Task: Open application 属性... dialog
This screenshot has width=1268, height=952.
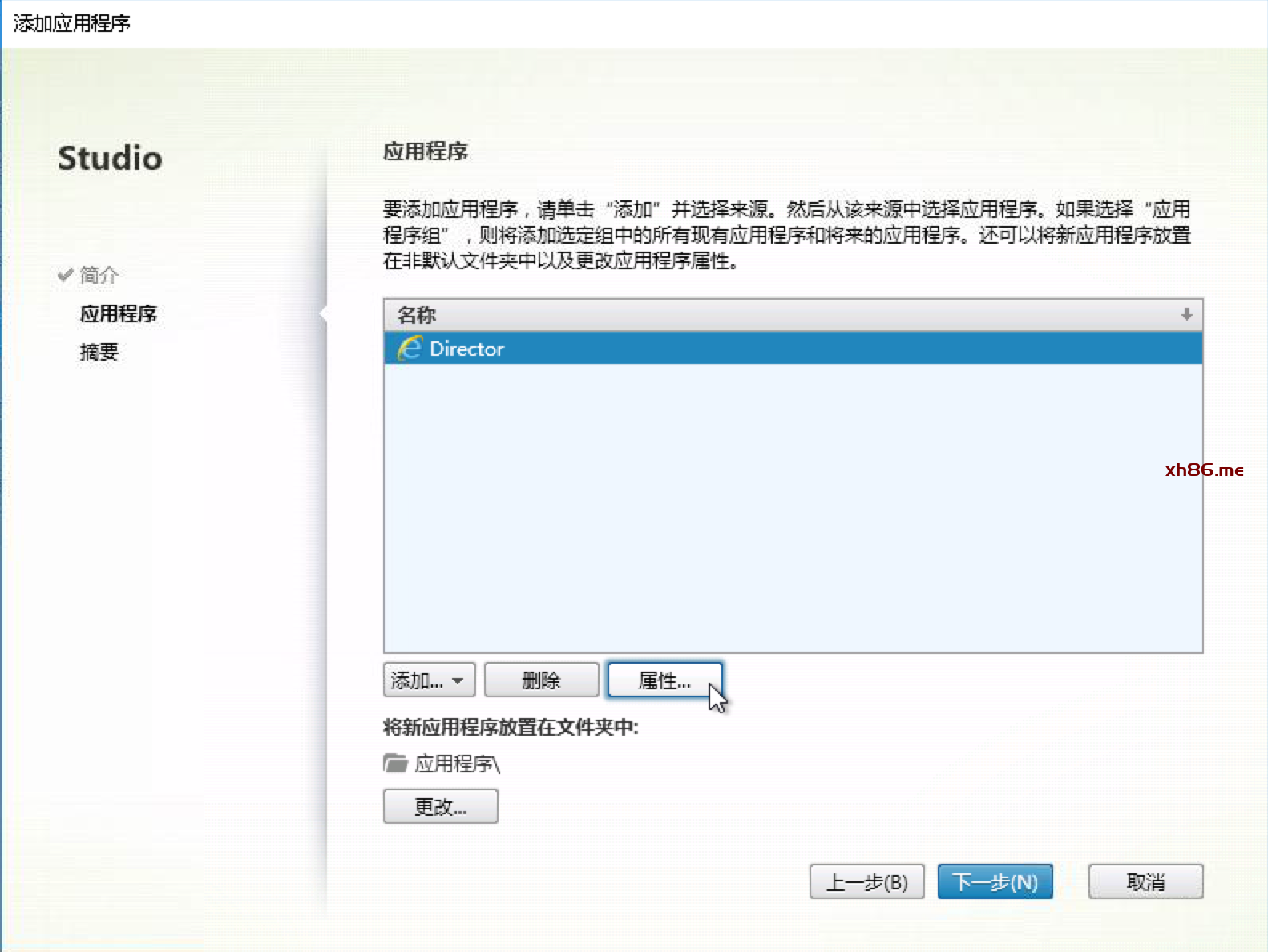Action: tap(664, 680)
